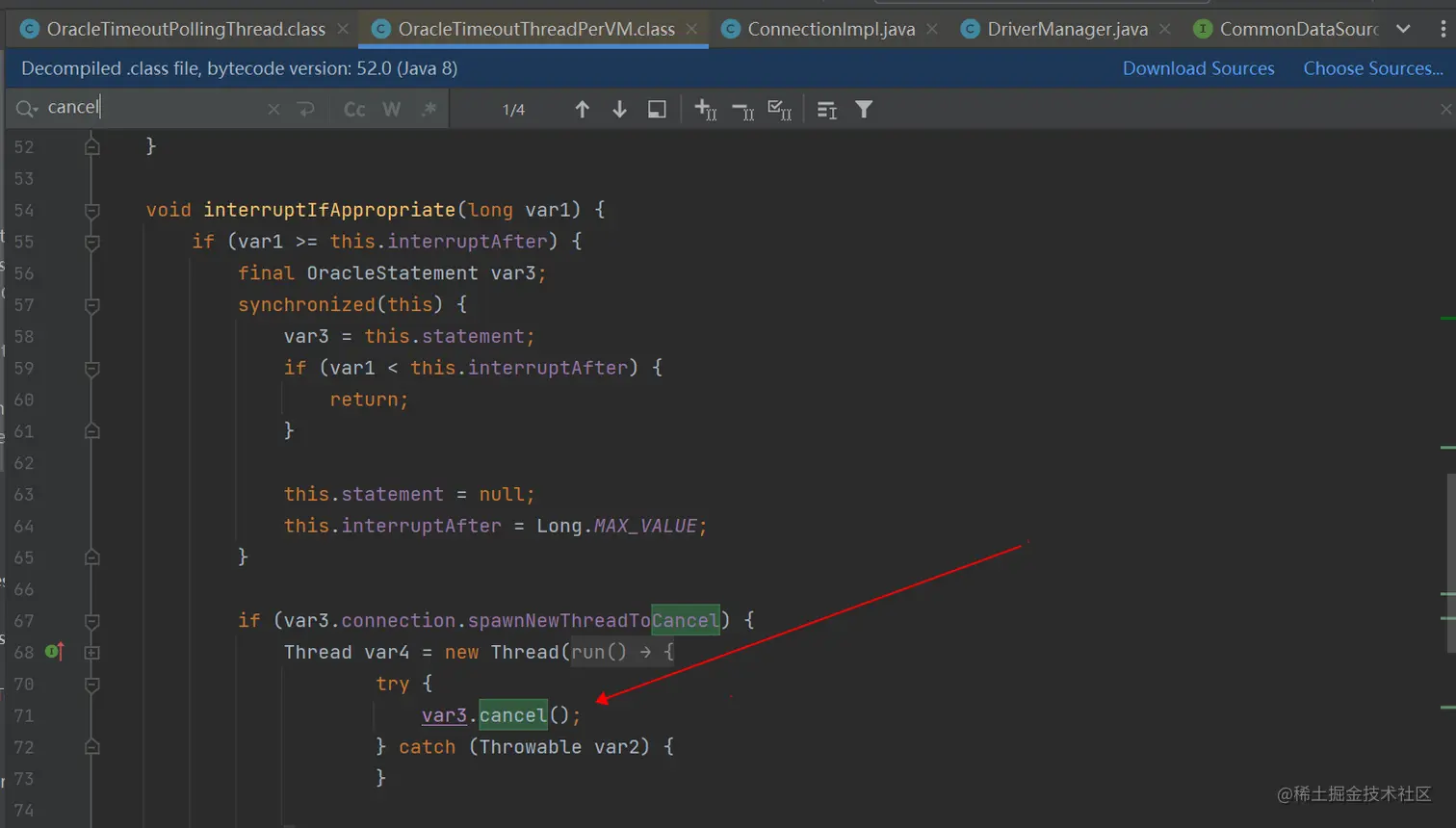This screenshot has width=1456, height=828.
Task: Open the editor tabs more options menu
Action: (1442, 30)
